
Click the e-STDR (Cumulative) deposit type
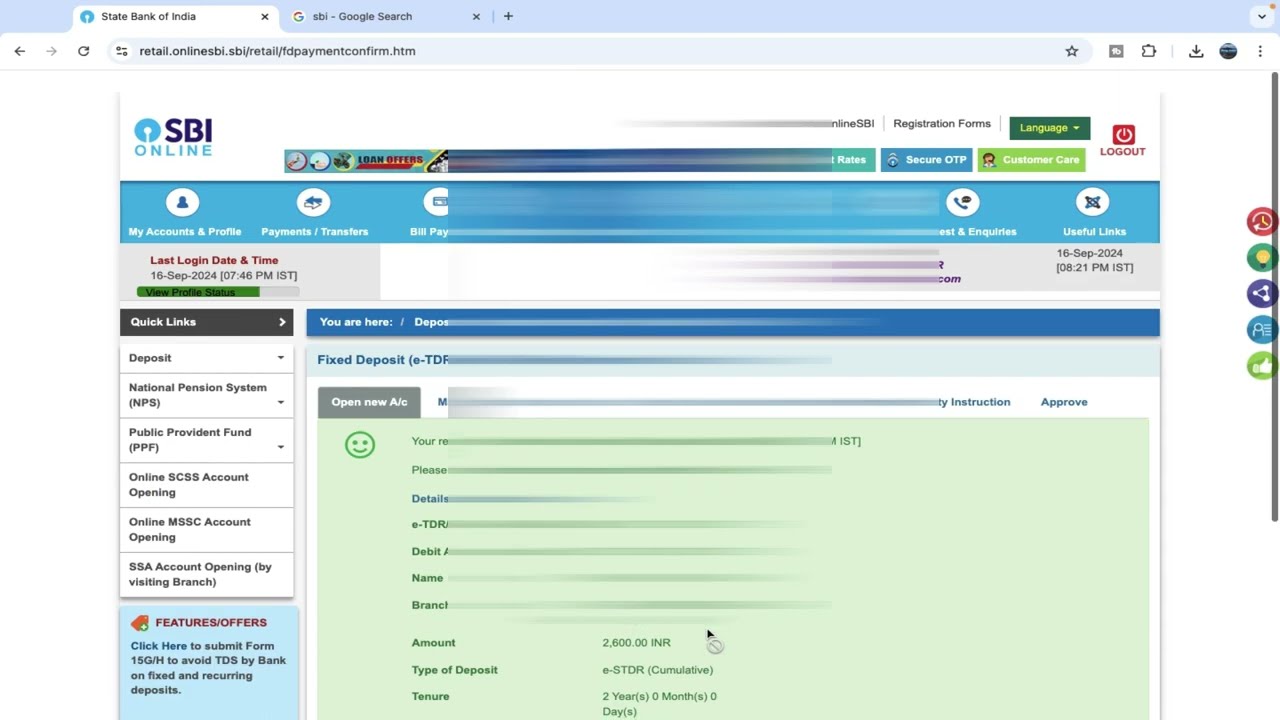click(x=658, y=670)
